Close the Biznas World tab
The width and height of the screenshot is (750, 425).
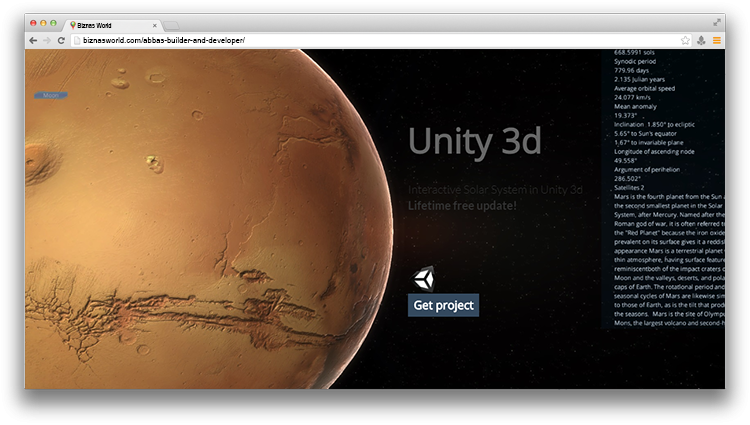pos(154,26)
